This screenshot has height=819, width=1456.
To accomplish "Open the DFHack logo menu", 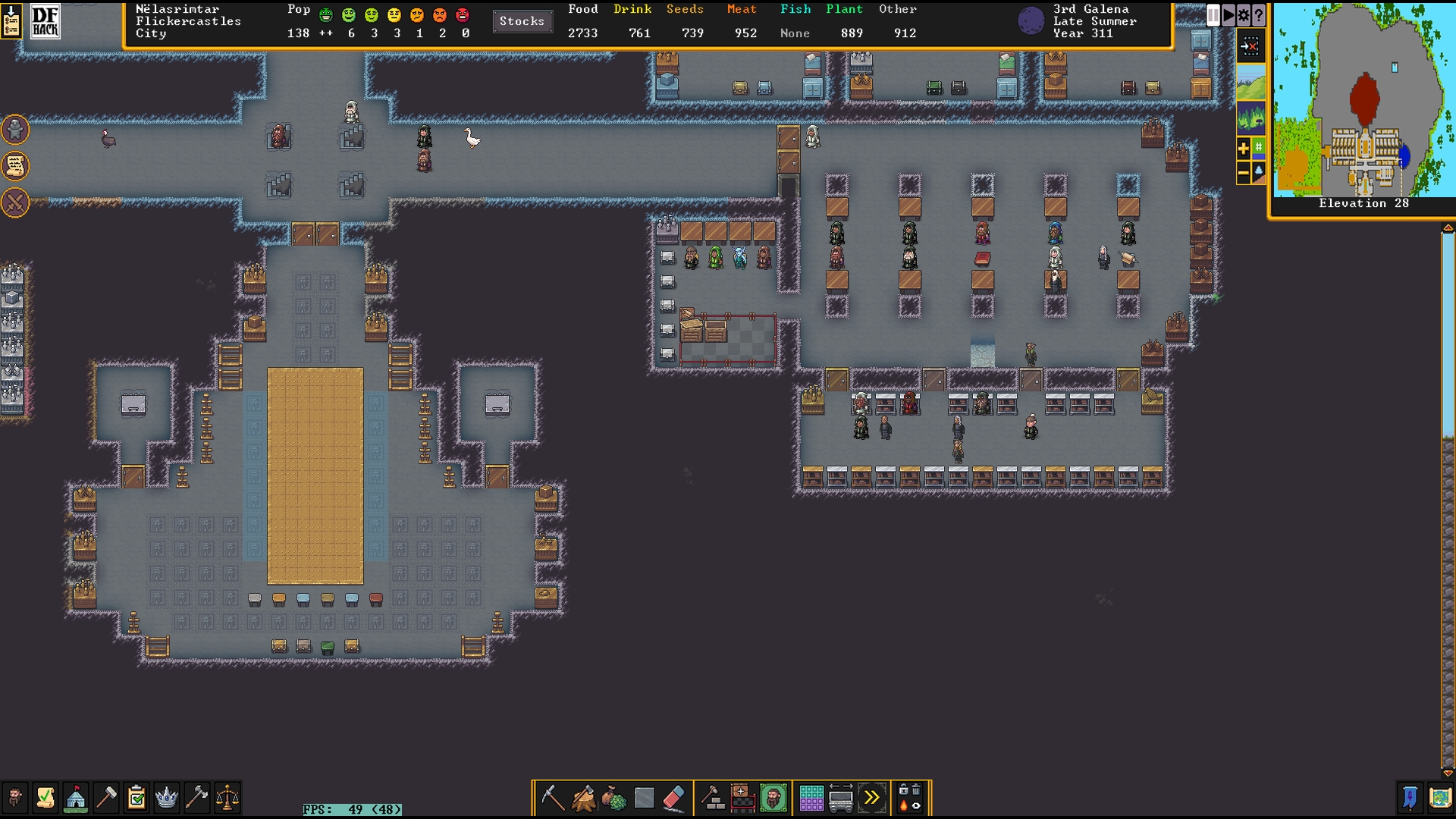I will pos(45,21).
